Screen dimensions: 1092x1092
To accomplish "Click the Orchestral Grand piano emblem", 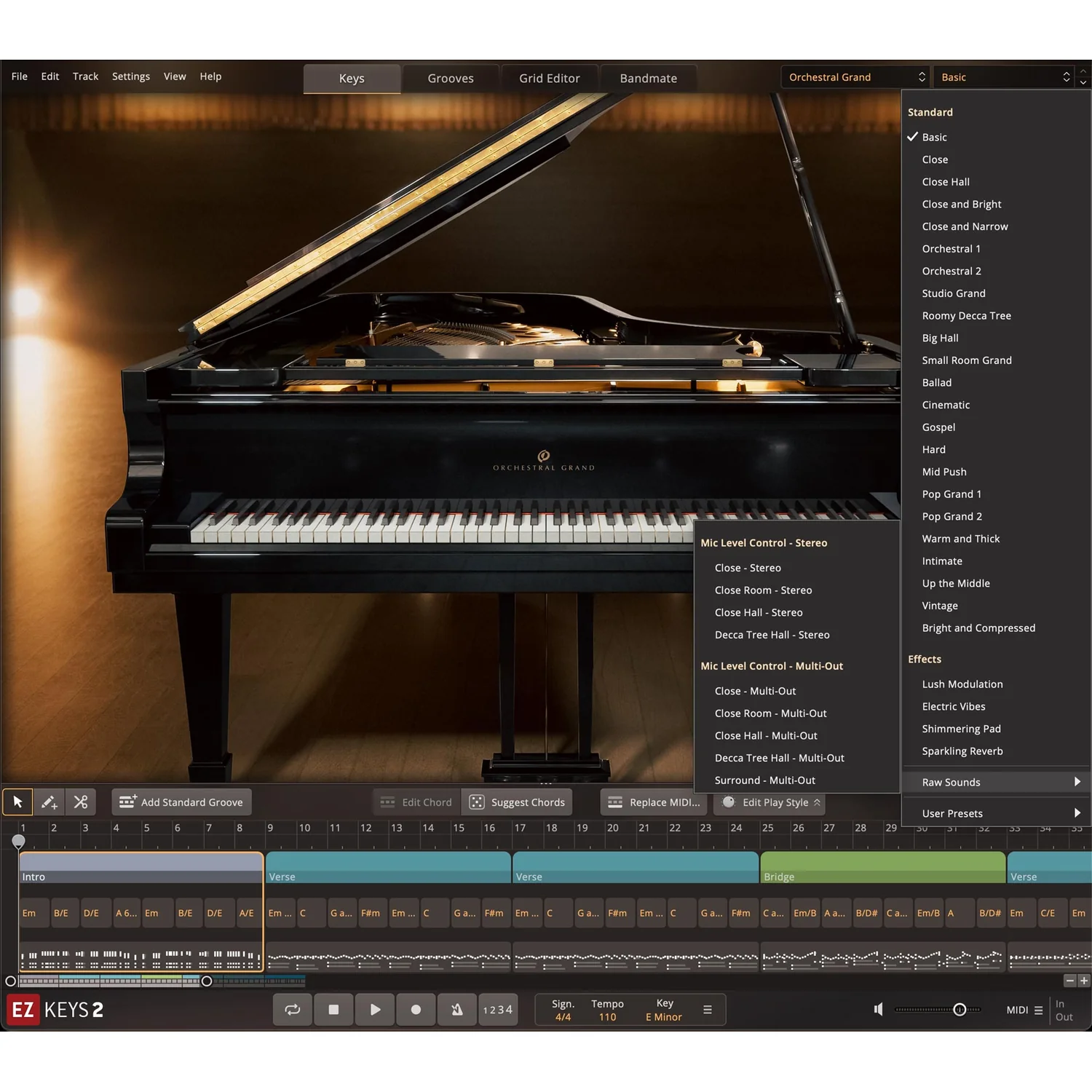I will 544,461.
